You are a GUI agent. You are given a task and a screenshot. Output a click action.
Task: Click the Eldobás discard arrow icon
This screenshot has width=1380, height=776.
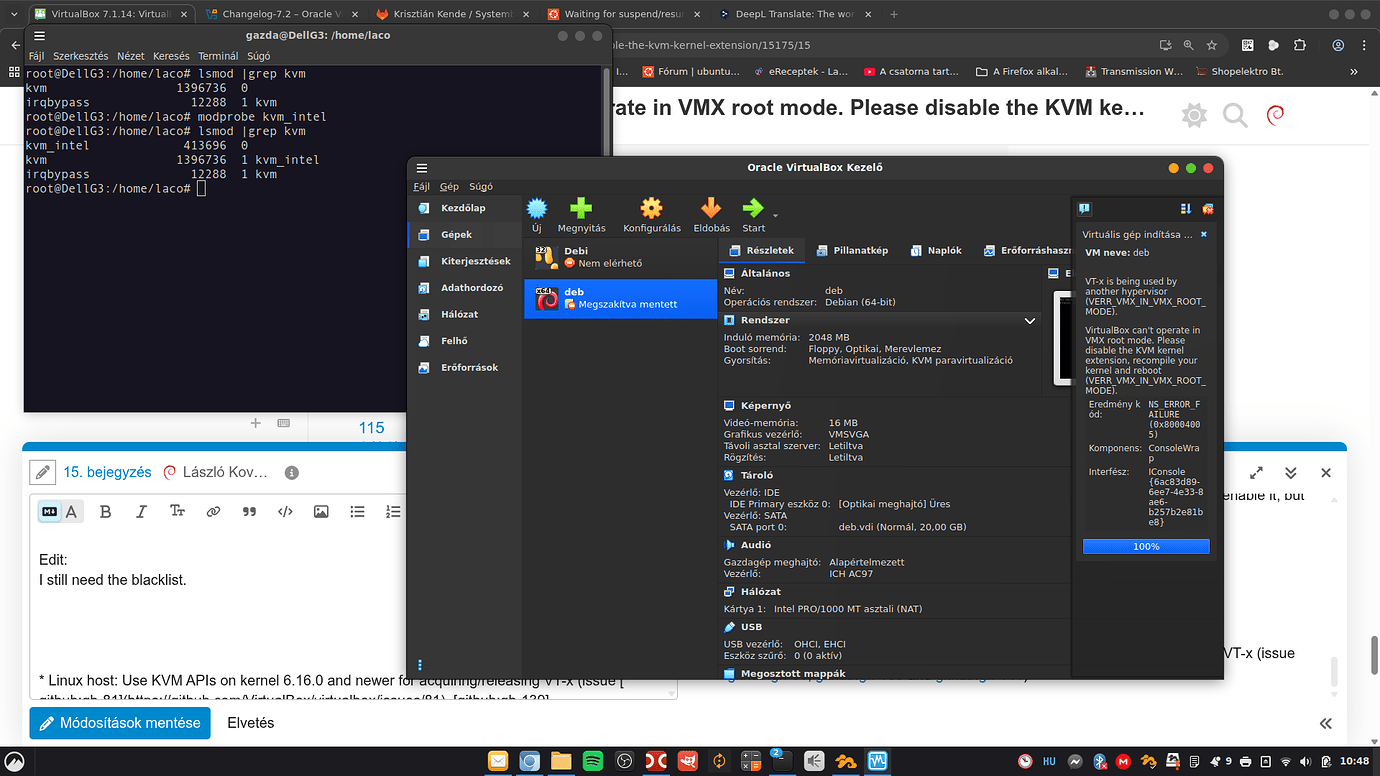point(711,208)
